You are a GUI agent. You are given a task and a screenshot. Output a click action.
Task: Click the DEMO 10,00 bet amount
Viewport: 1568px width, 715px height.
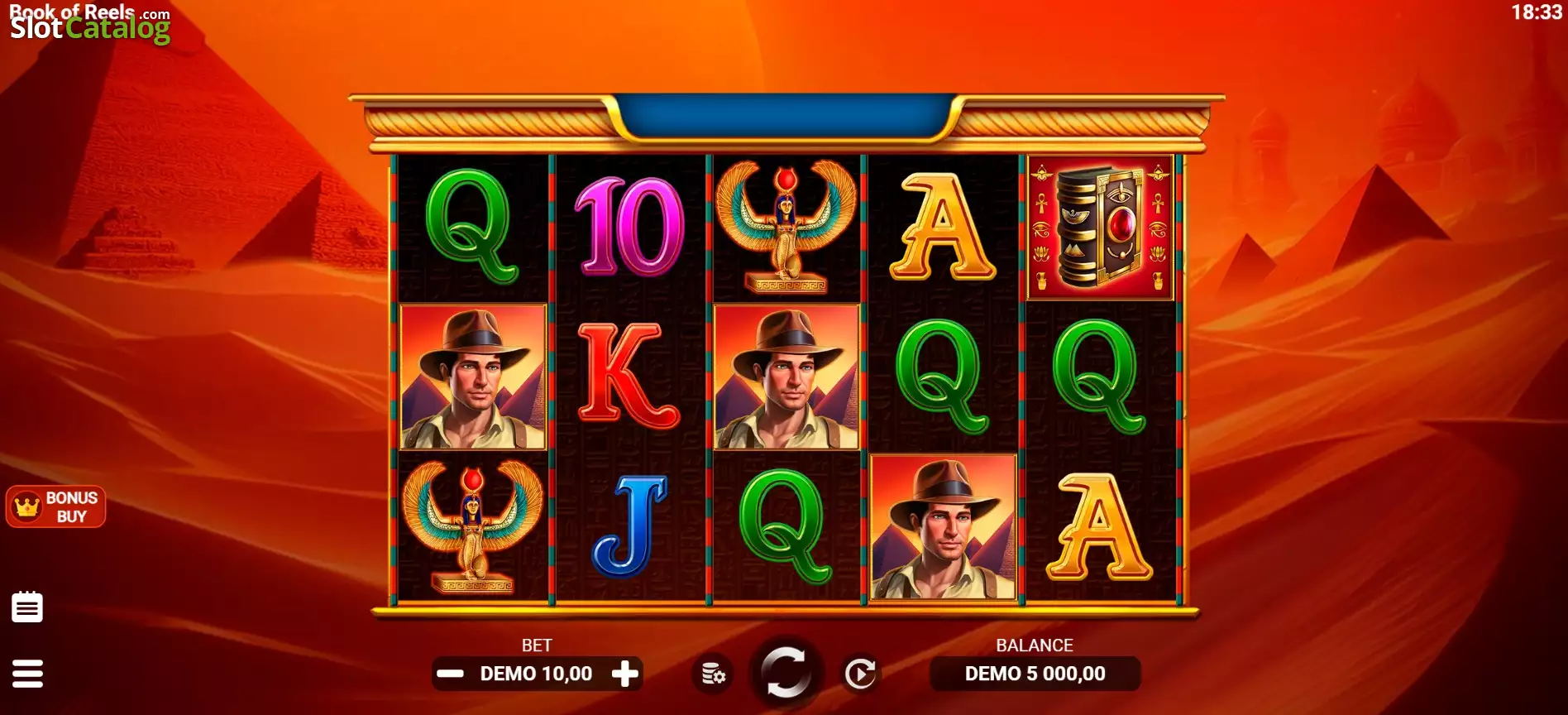pos(536,674)
